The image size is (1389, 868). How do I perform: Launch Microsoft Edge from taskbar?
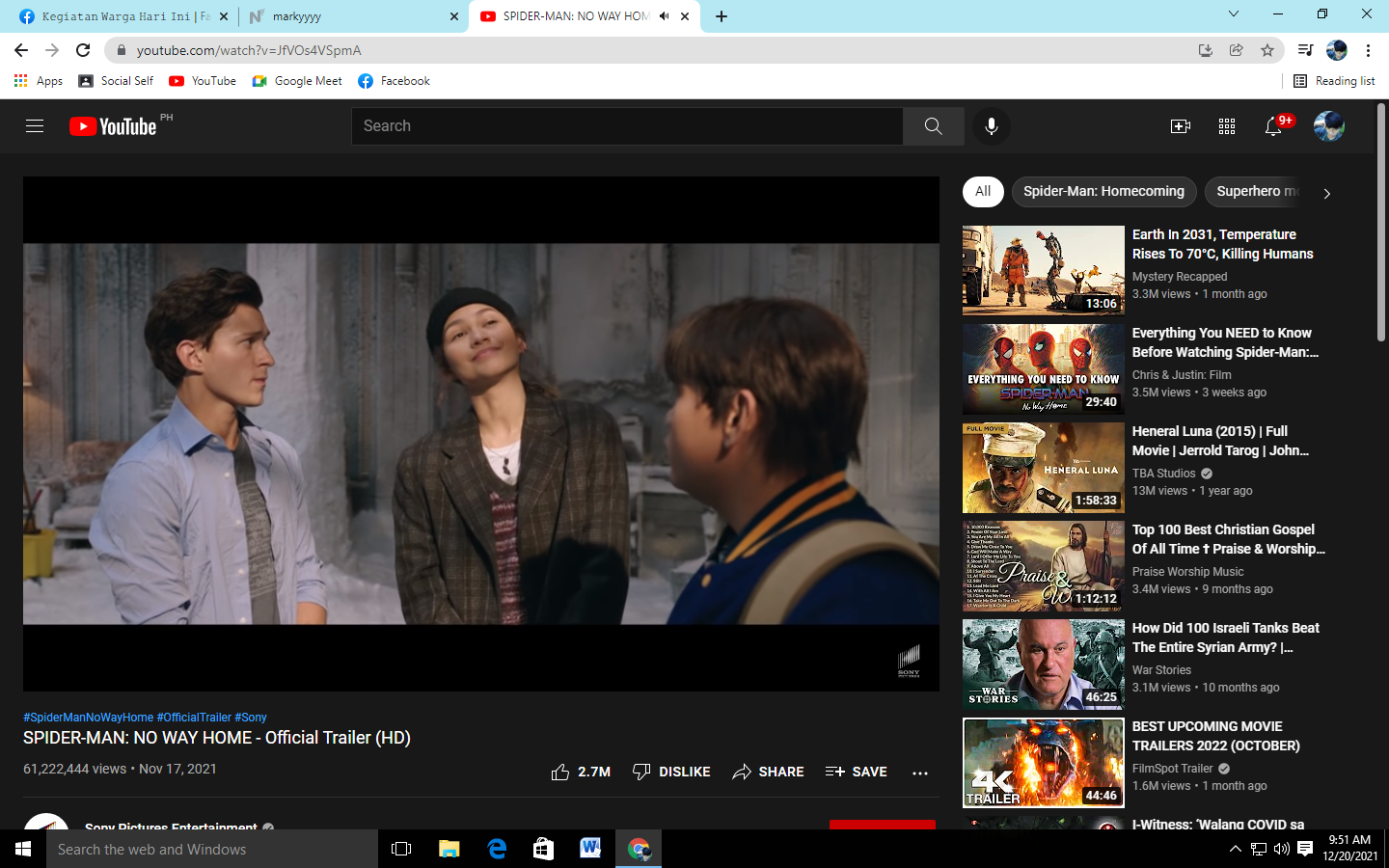coord(497,849)
